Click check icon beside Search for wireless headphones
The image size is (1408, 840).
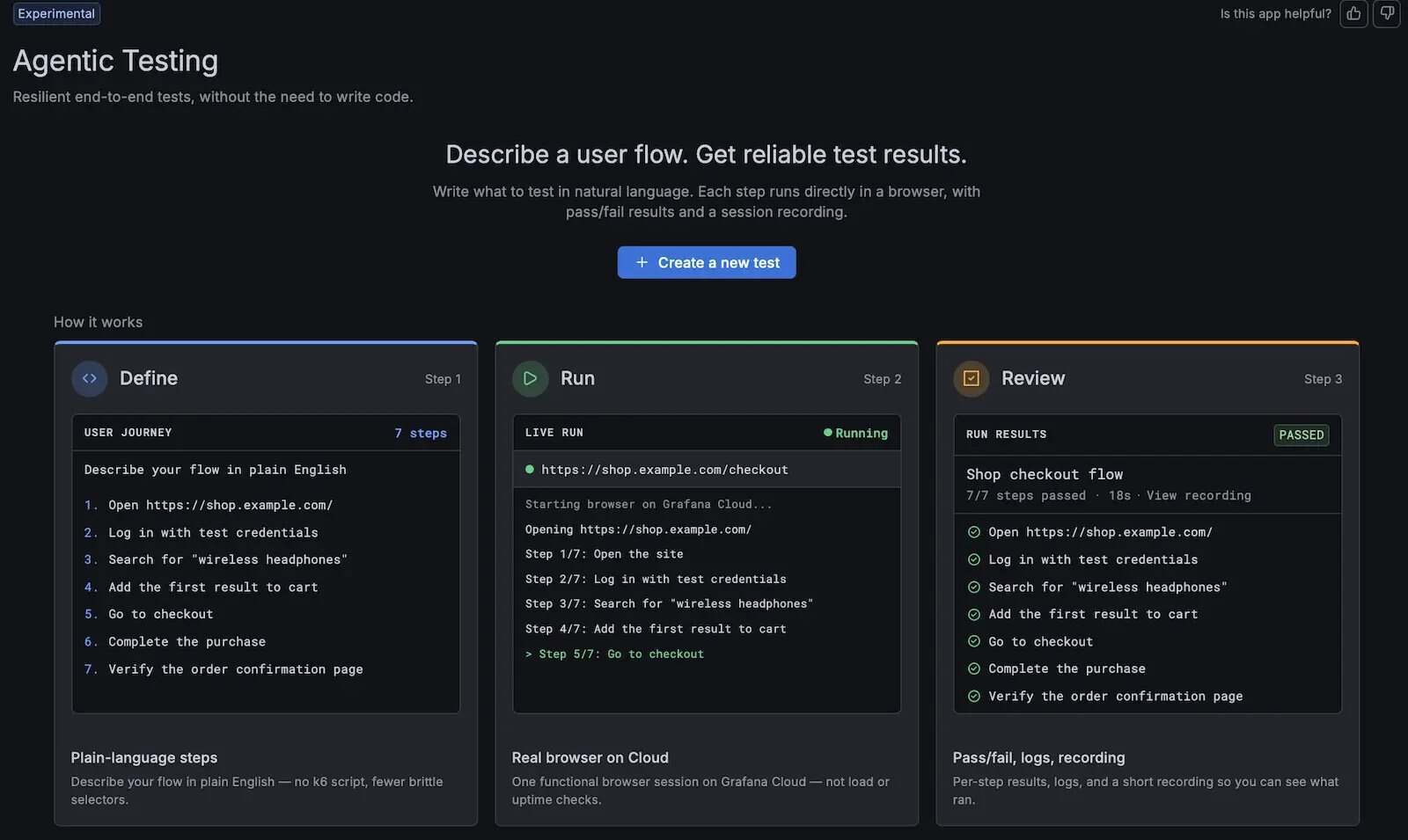click(x=974, y=587)
